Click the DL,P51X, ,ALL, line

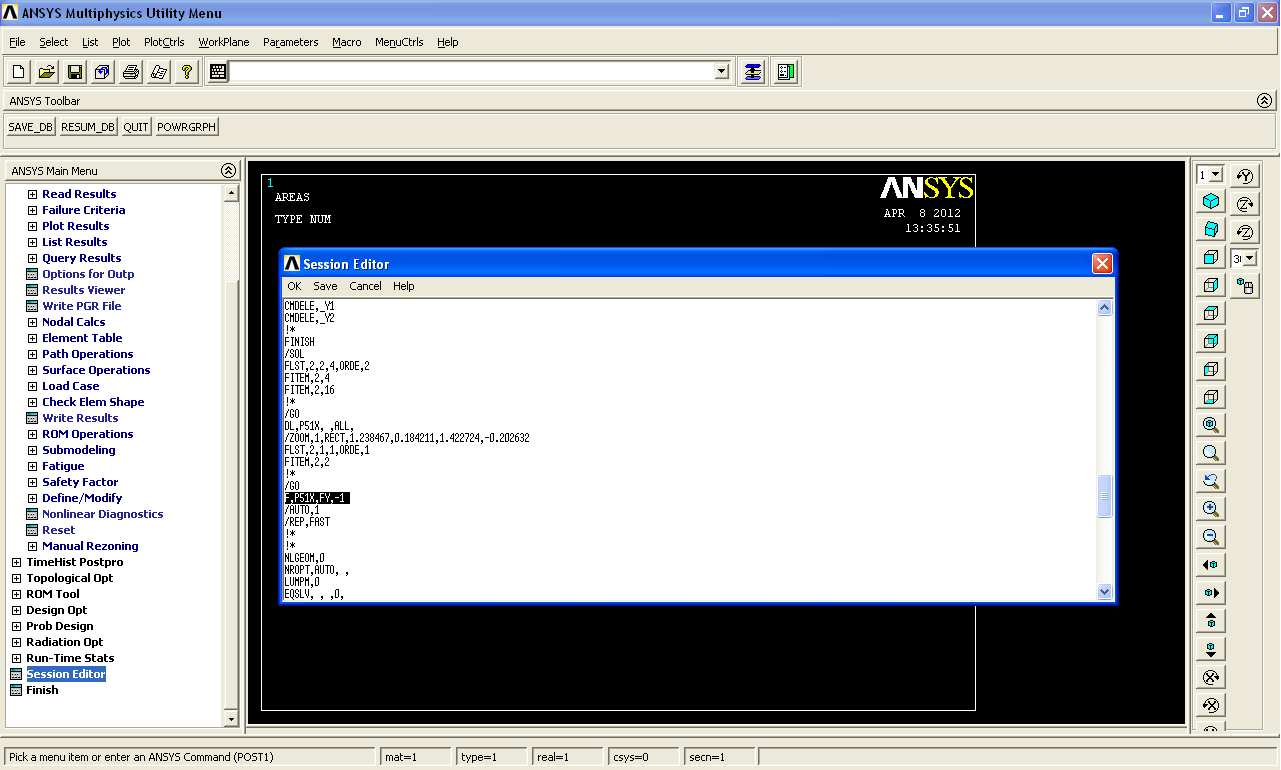tap(319, 426)
